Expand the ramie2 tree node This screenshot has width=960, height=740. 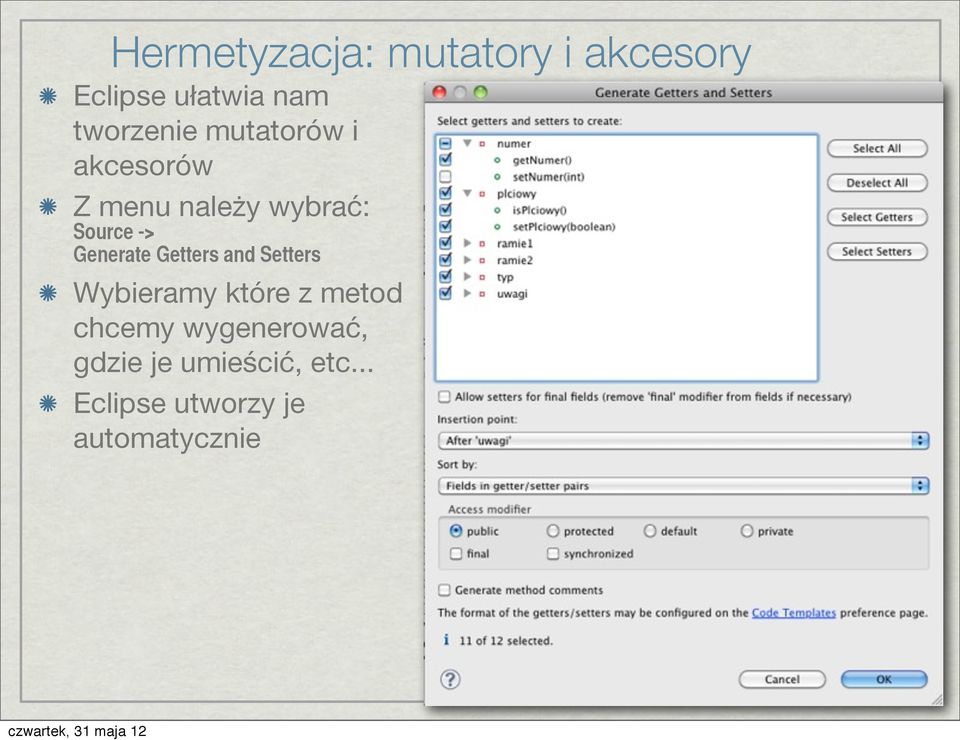click(x=467, y=260)
